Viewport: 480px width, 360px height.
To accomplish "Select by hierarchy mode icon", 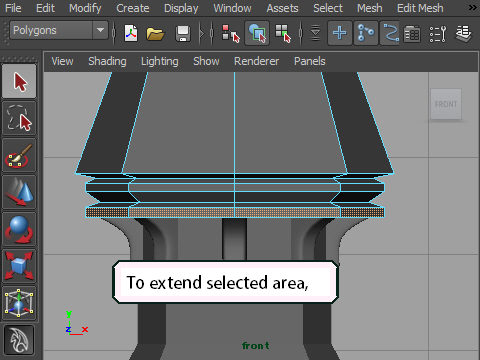I will [231, 33].
